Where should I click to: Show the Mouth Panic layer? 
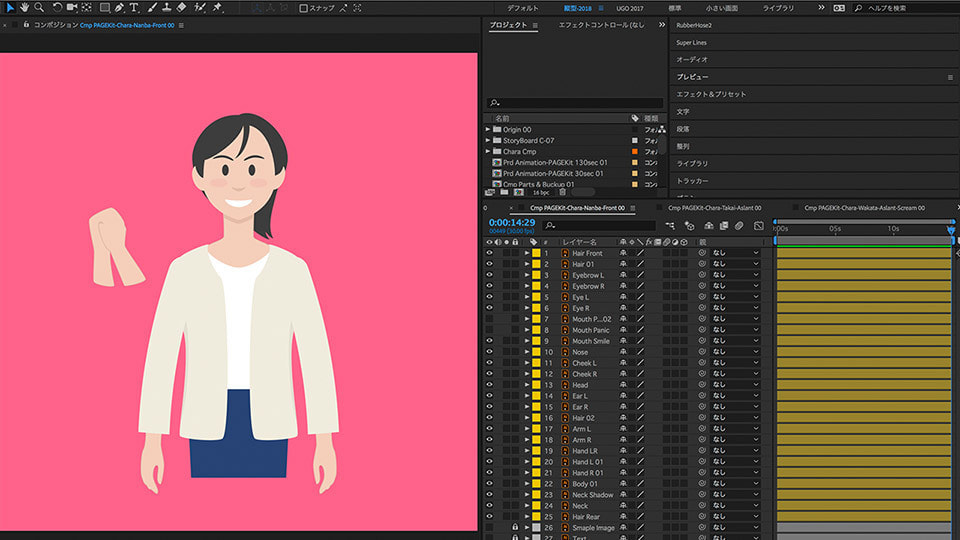[489, 330]
